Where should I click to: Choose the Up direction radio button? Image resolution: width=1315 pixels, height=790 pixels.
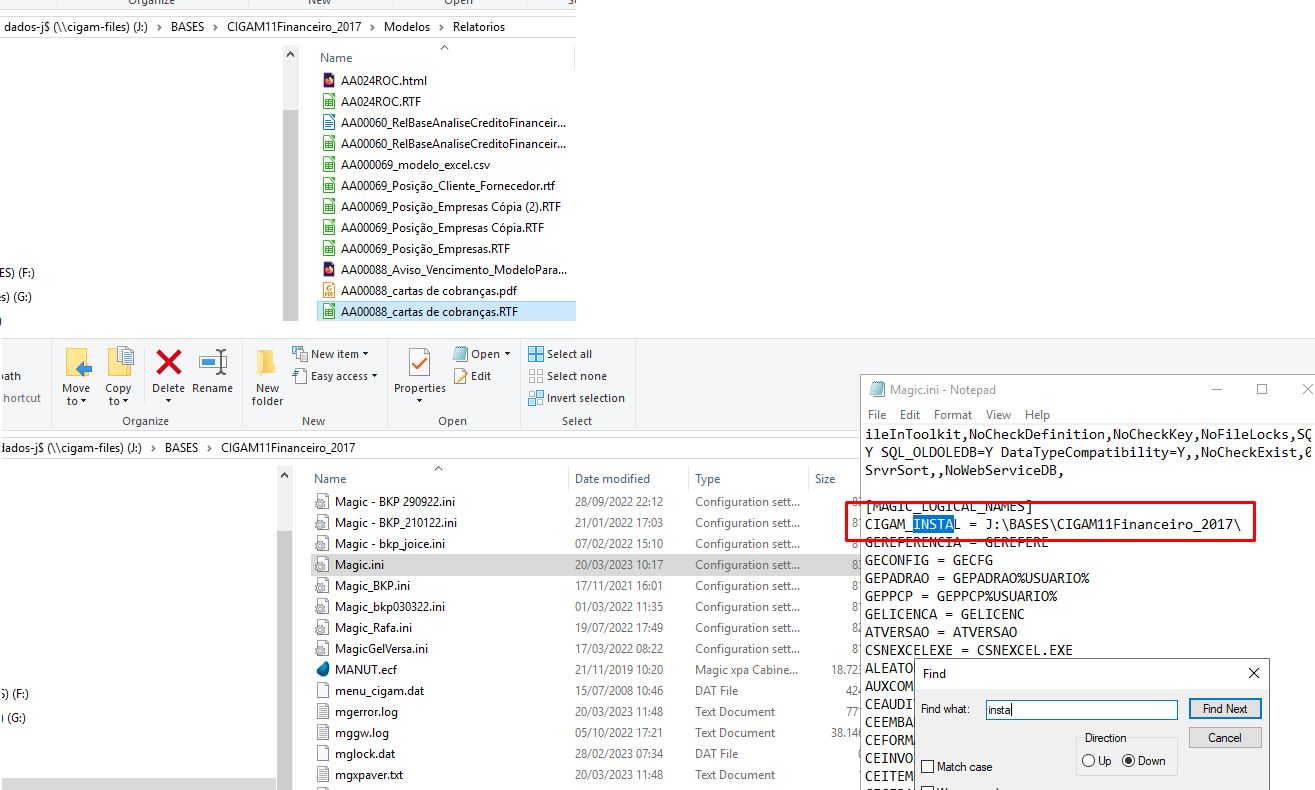(1088, 761)
